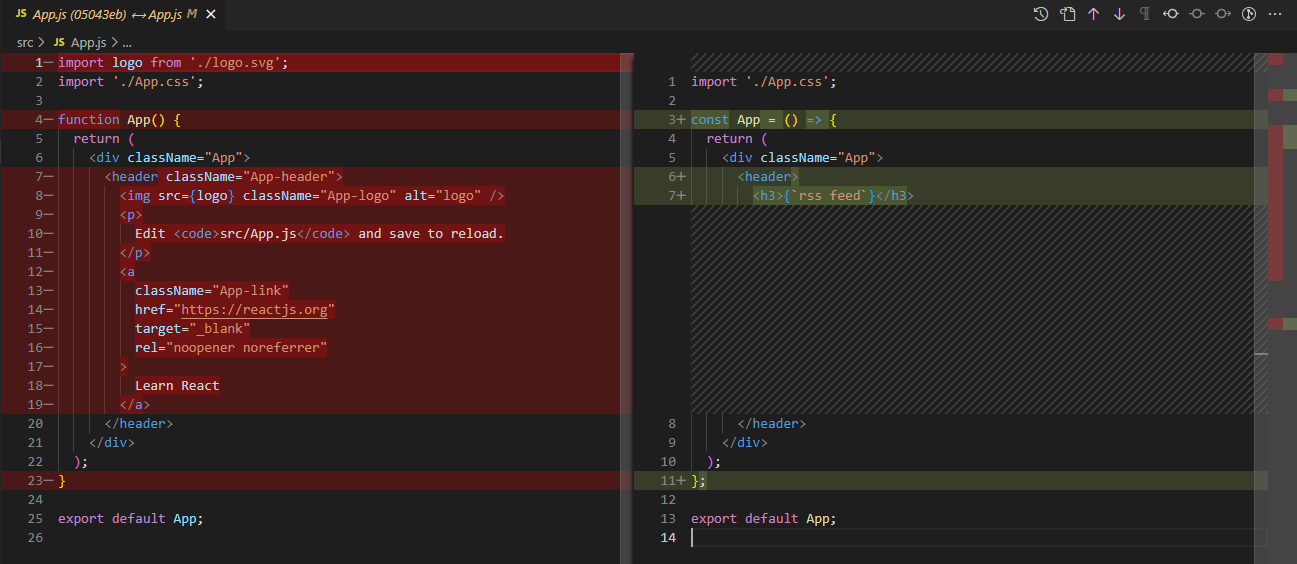Click 'export default App;' in left pane

(x=130, y=518)
